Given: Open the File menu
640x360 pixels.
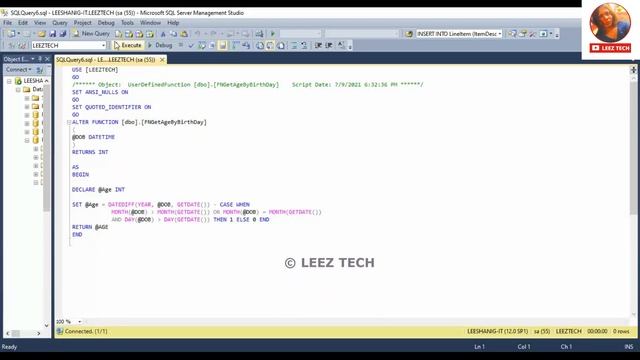Looking at the screenshot, I should click(7, 23).
